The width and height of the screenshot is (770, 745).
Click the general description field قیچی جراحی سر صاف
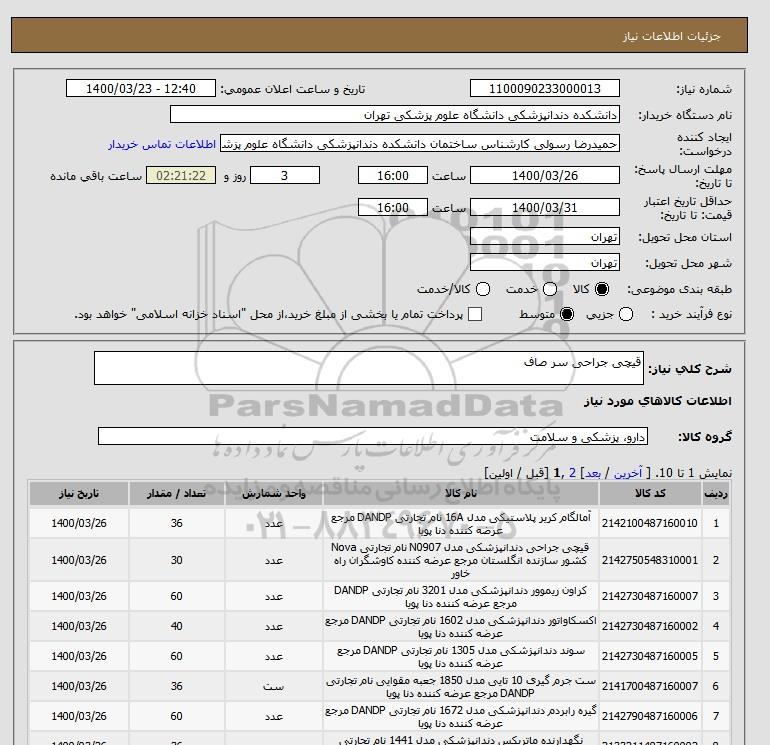pos(369,368)
